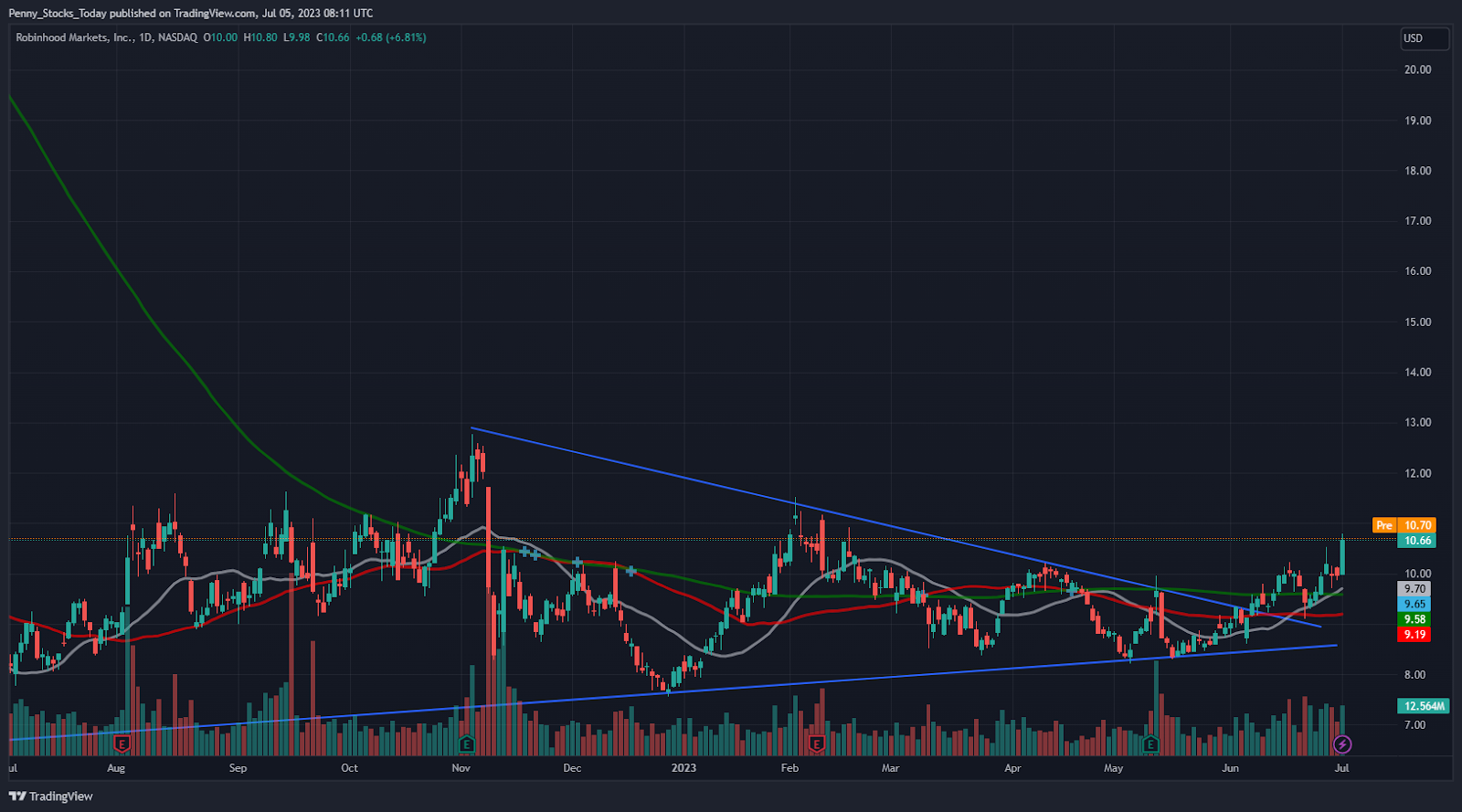
Task: Click the earnings E marker near May
Action: tap(1150, 744)
